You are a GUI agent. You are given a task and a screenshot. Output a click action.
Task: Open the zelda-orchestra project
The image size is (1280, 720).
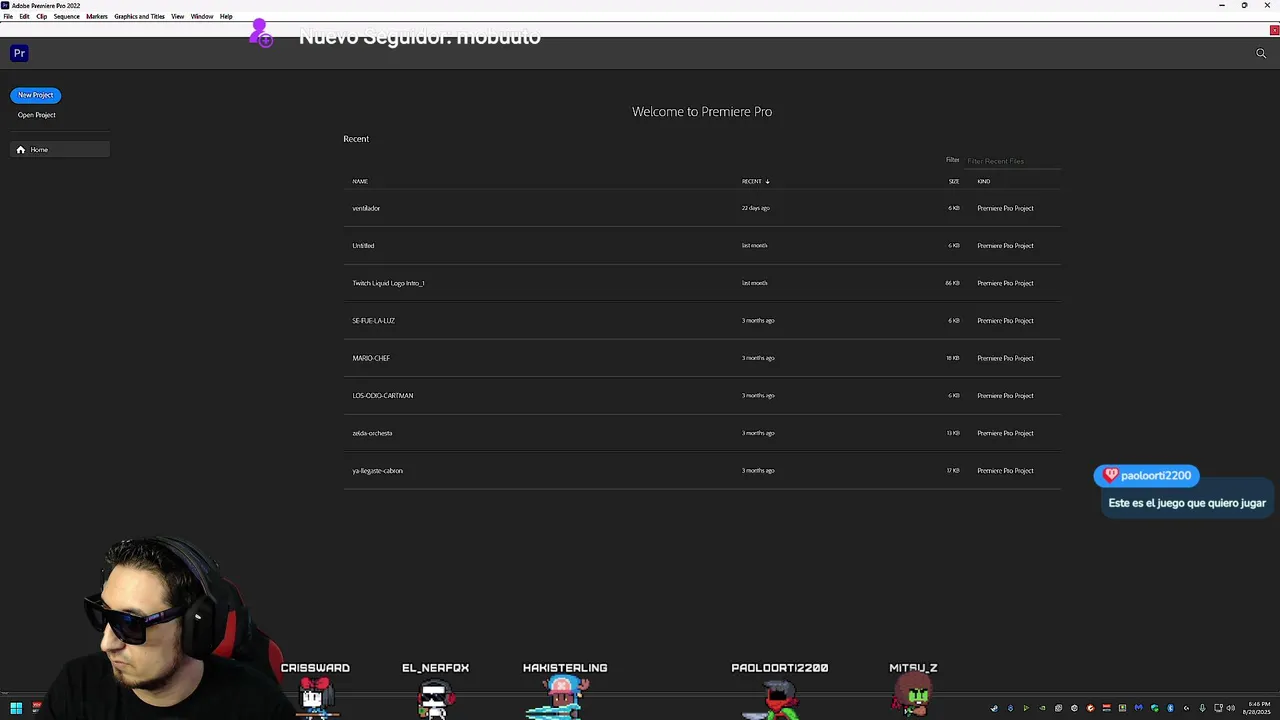point(372,433)
